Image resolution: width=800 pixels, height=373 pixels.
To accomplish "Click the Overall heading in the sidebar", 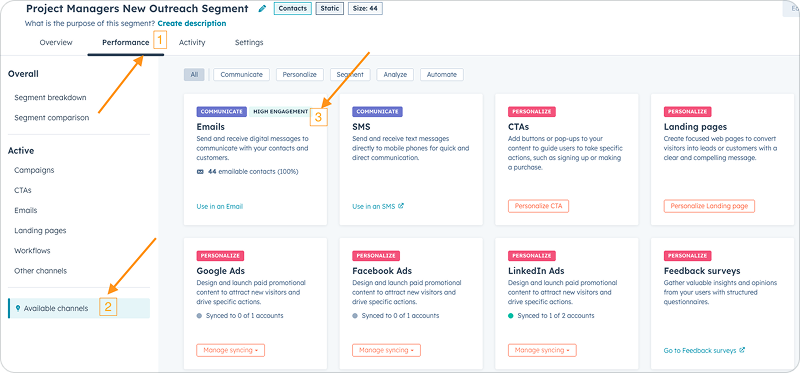I will [23, 74].
